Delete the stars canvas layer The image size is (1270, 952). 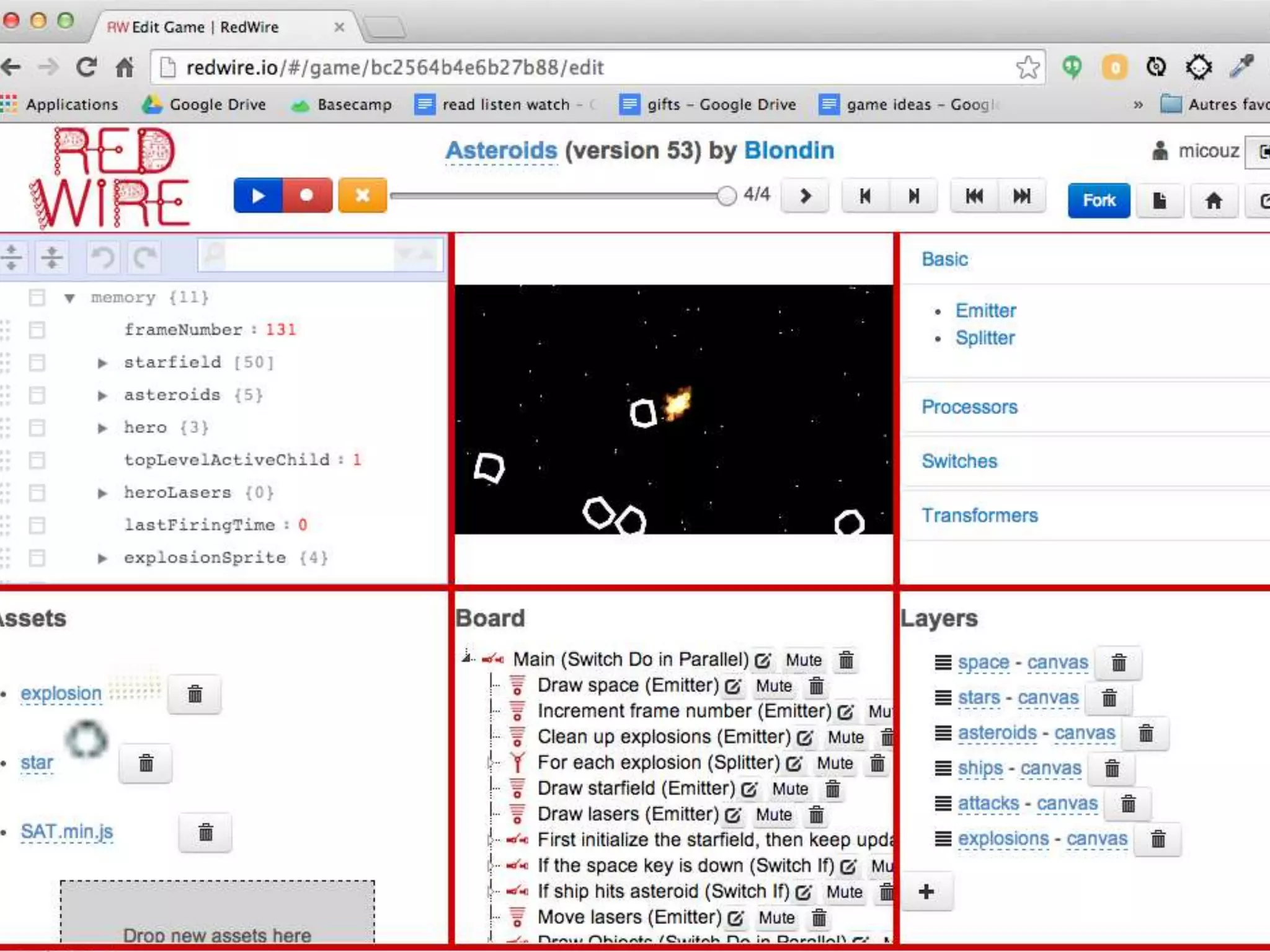coord(1109,699)
